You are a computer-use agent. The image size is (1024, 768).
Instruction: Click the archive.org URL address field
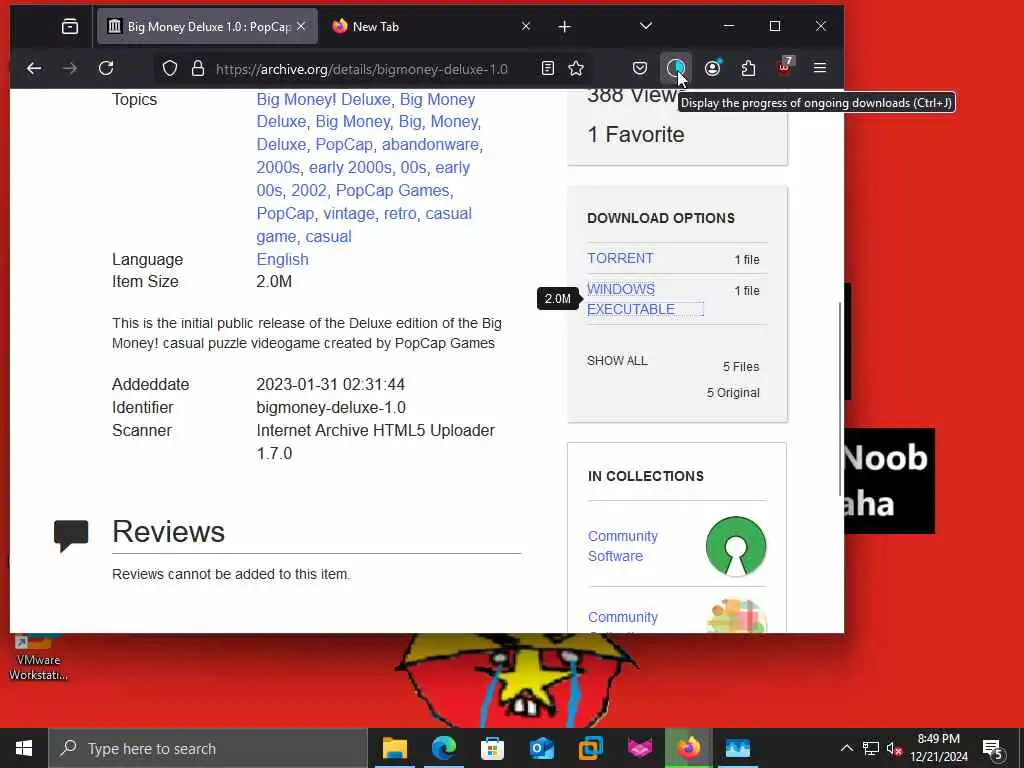click(362, 69)
